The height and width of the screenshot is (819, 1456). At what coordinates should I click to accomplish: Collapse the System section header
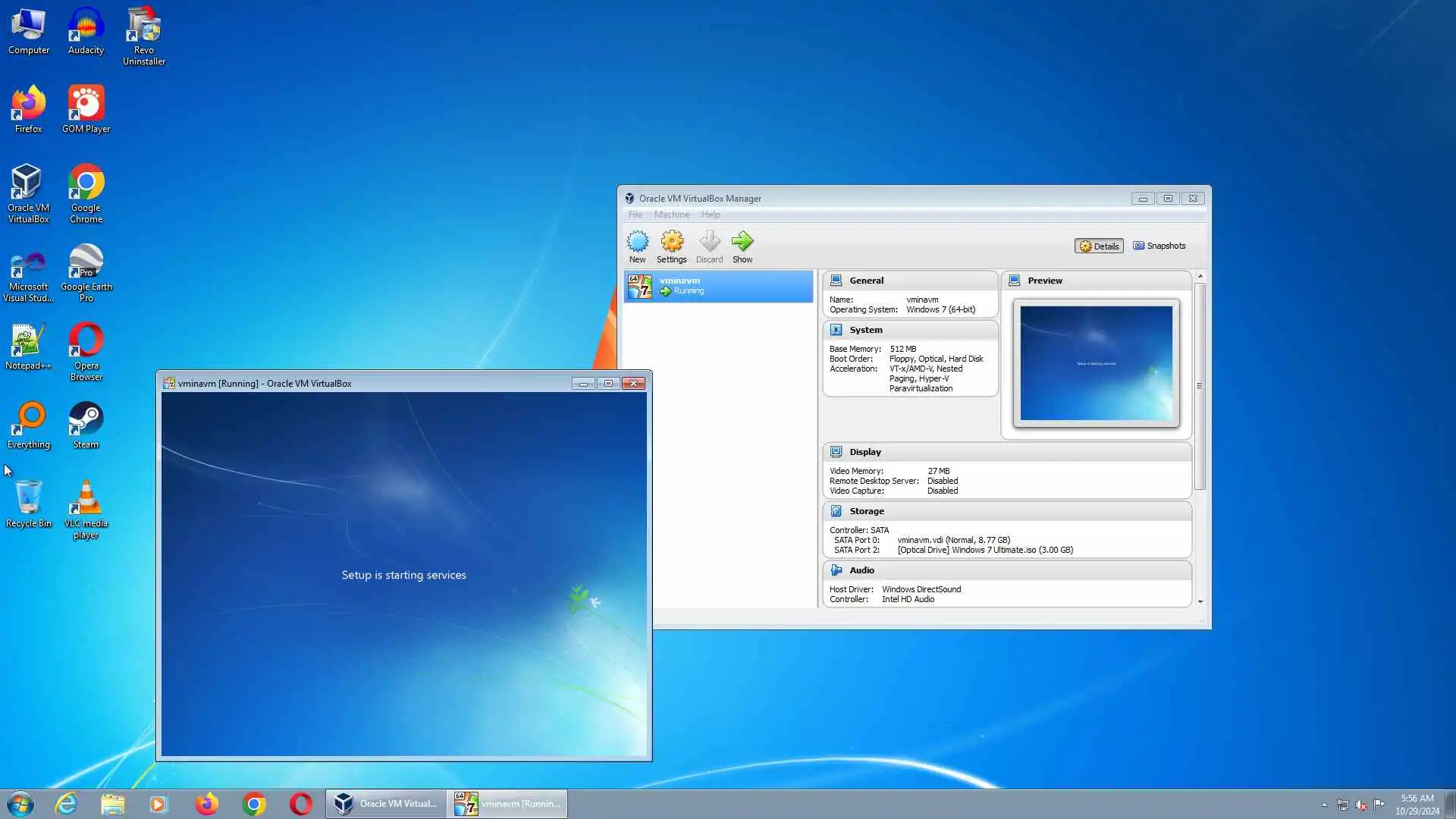(x=910, y=330)
